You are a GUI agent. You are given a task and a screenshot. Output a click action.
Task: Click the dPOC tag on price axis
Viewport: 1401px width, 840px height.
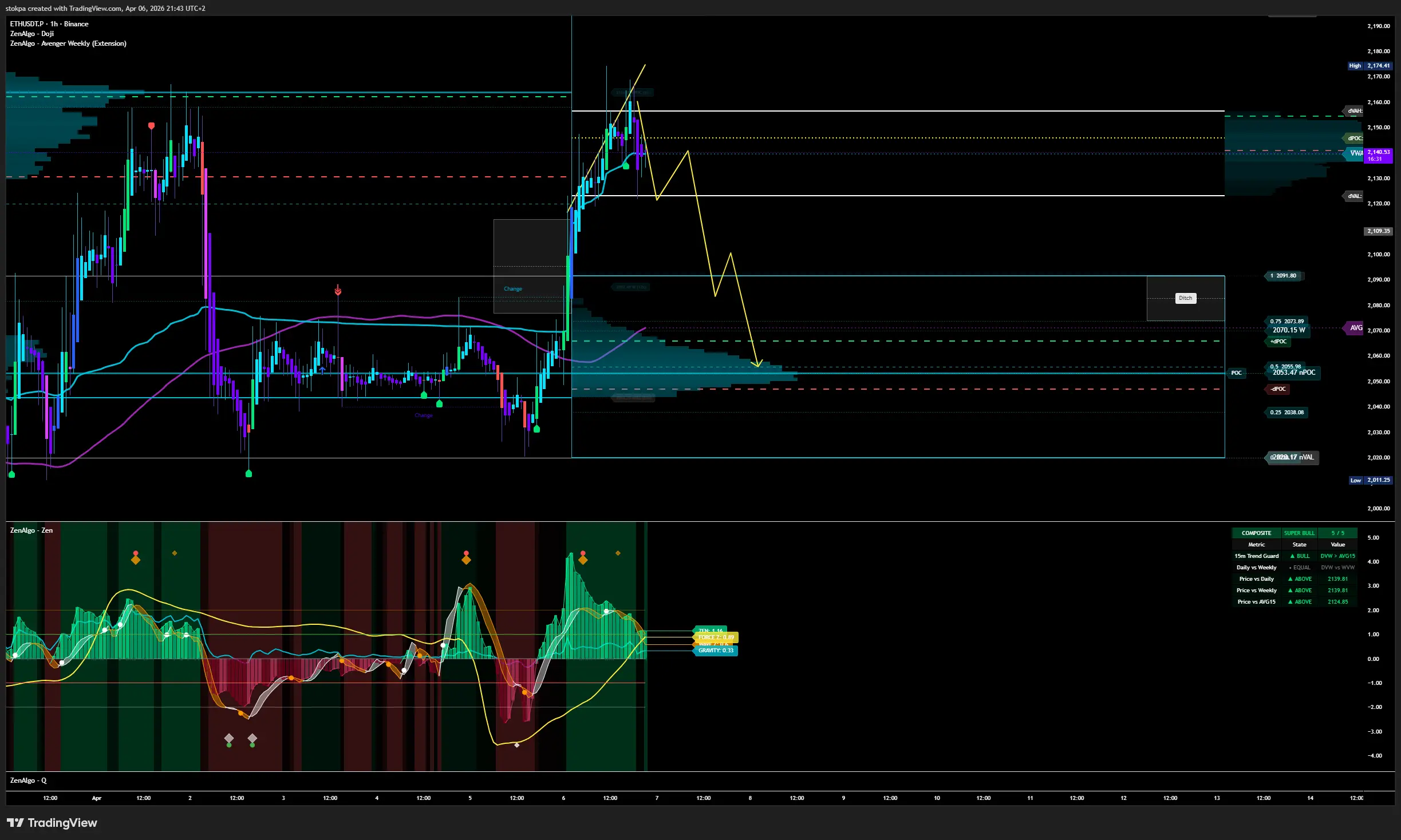(x=1353, y=138)
